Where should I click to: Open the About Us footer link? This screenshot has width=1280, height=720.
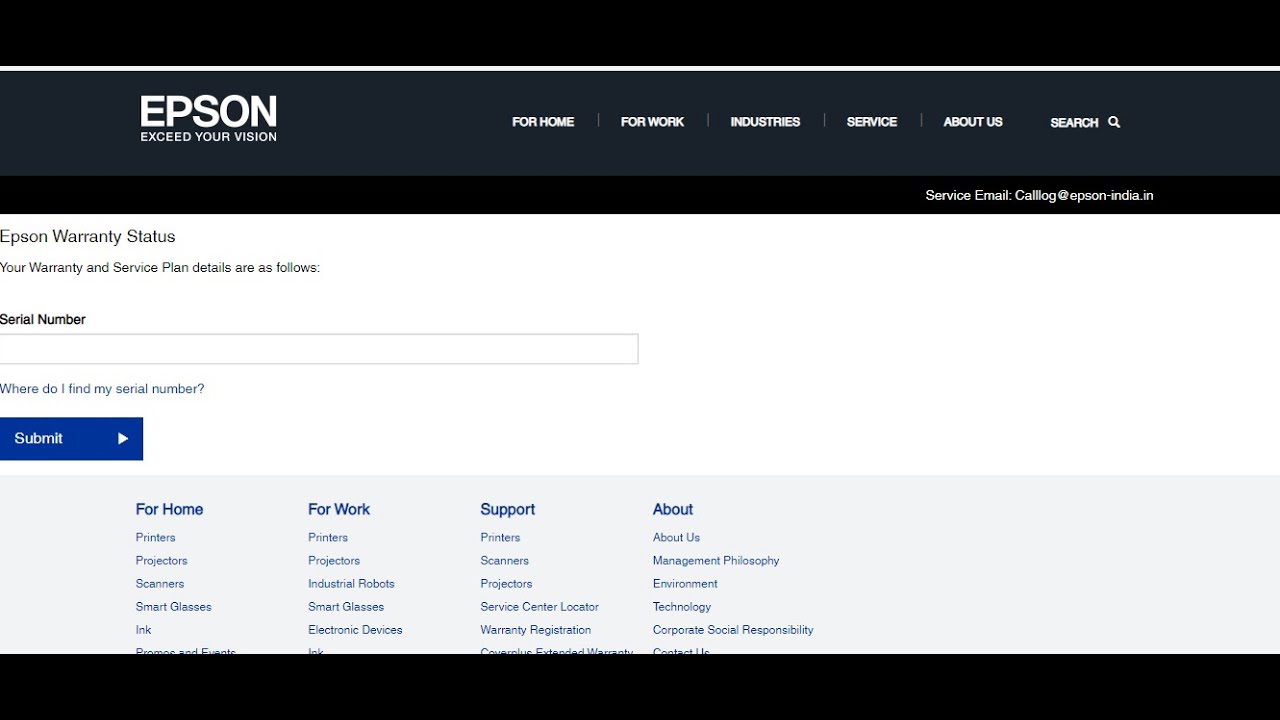[x=676, y=538]
